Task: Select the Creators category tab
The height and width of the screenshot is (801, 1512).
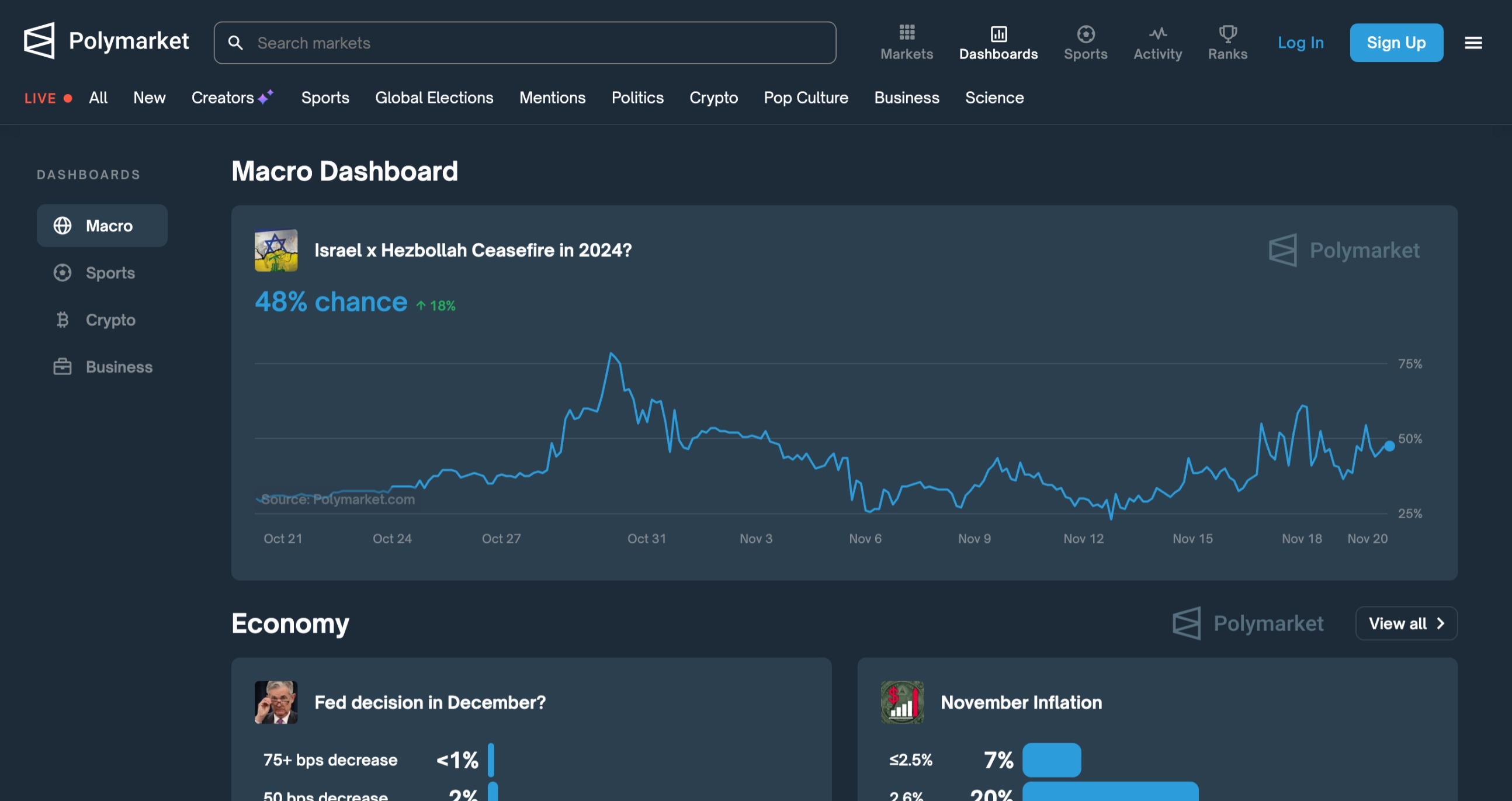Action: 233,98
